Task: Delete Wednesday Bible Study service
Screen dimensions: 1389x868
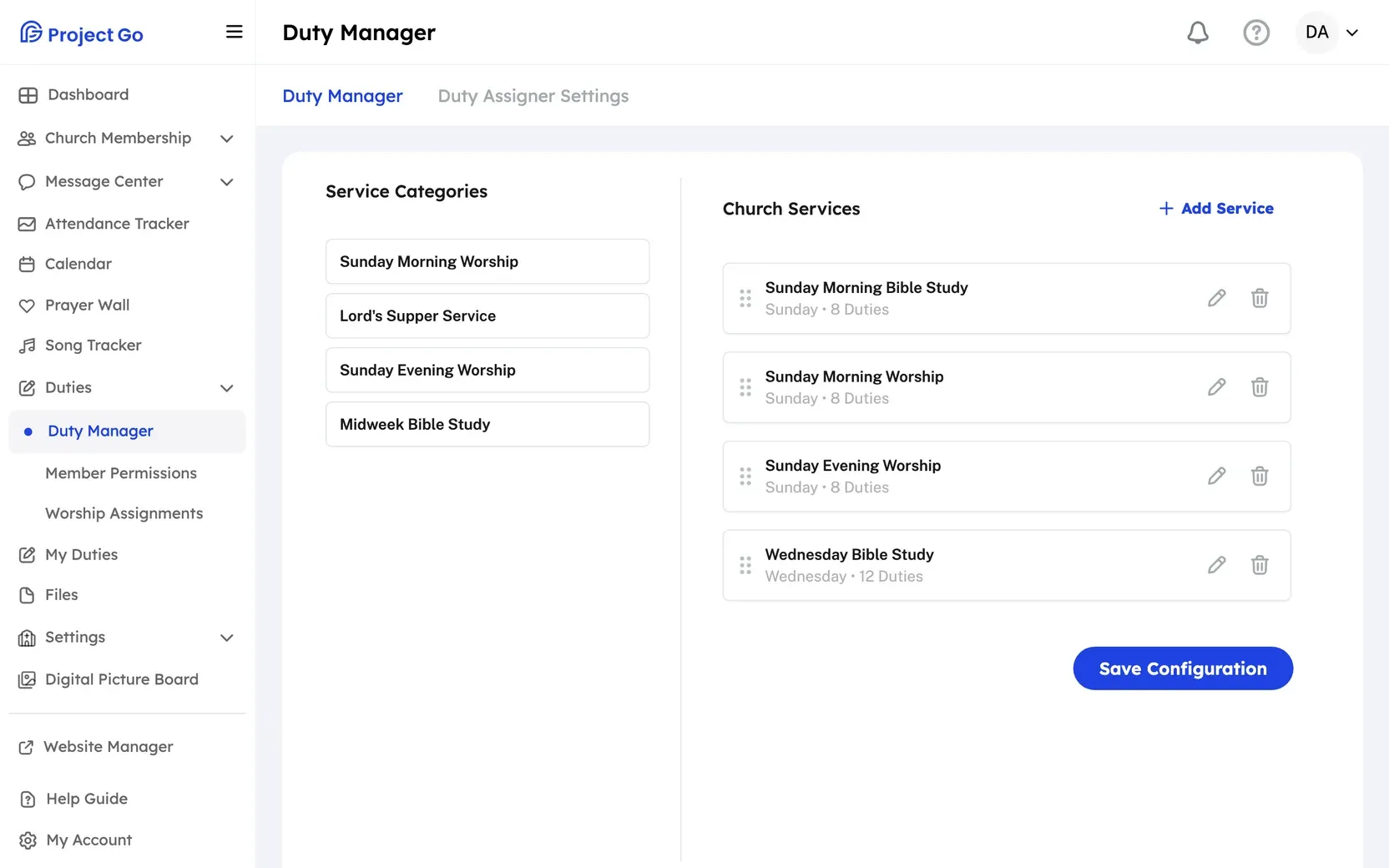Action: [1260, 565]
